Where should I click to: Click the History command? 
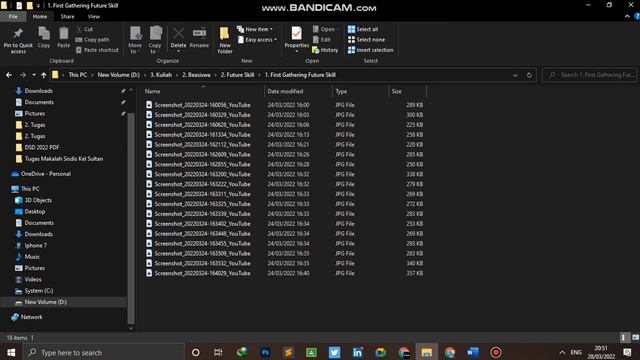[x=325, y=50]
